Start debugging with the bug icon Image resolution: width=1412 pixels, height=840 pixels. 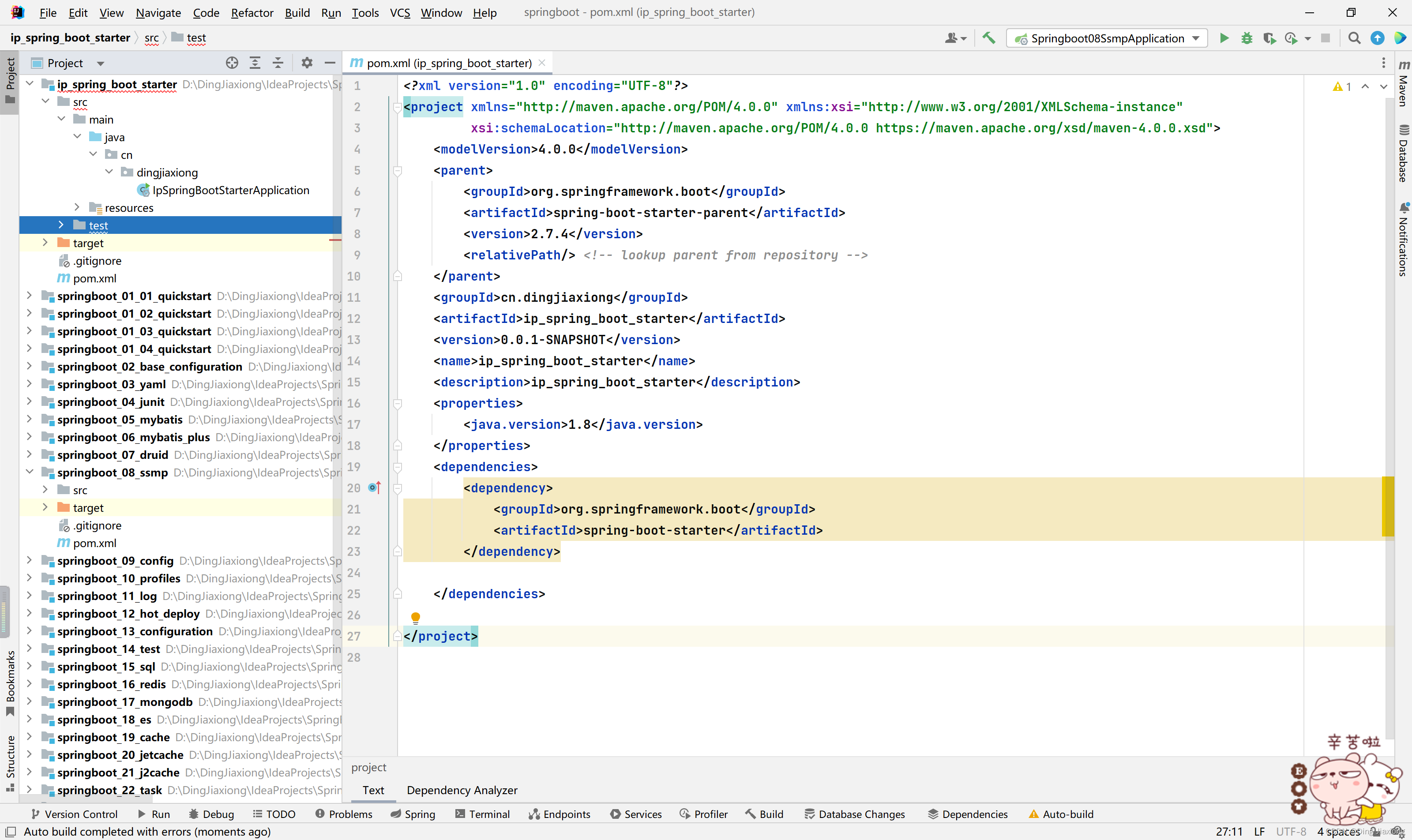pos(1247,38)
